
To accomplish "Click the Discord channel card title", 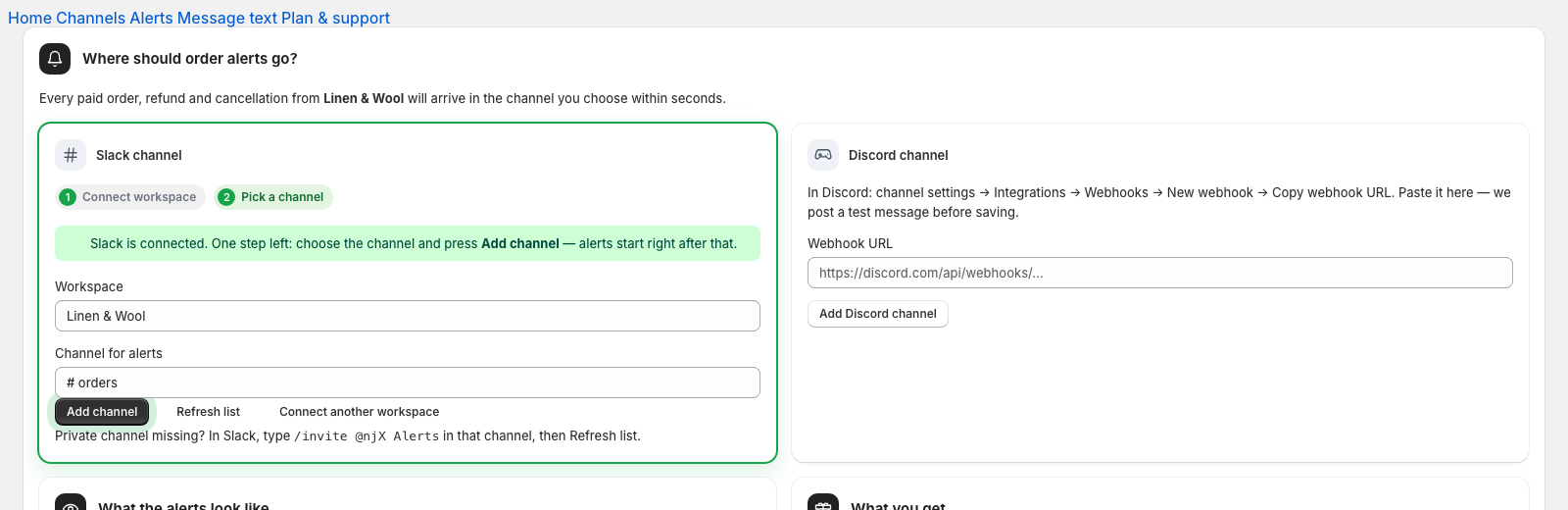I will 899,155.
